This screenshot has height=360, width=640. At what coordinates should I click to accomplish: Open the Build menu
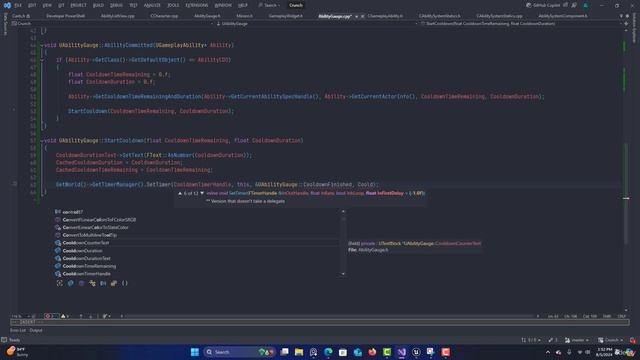[98, 5]
